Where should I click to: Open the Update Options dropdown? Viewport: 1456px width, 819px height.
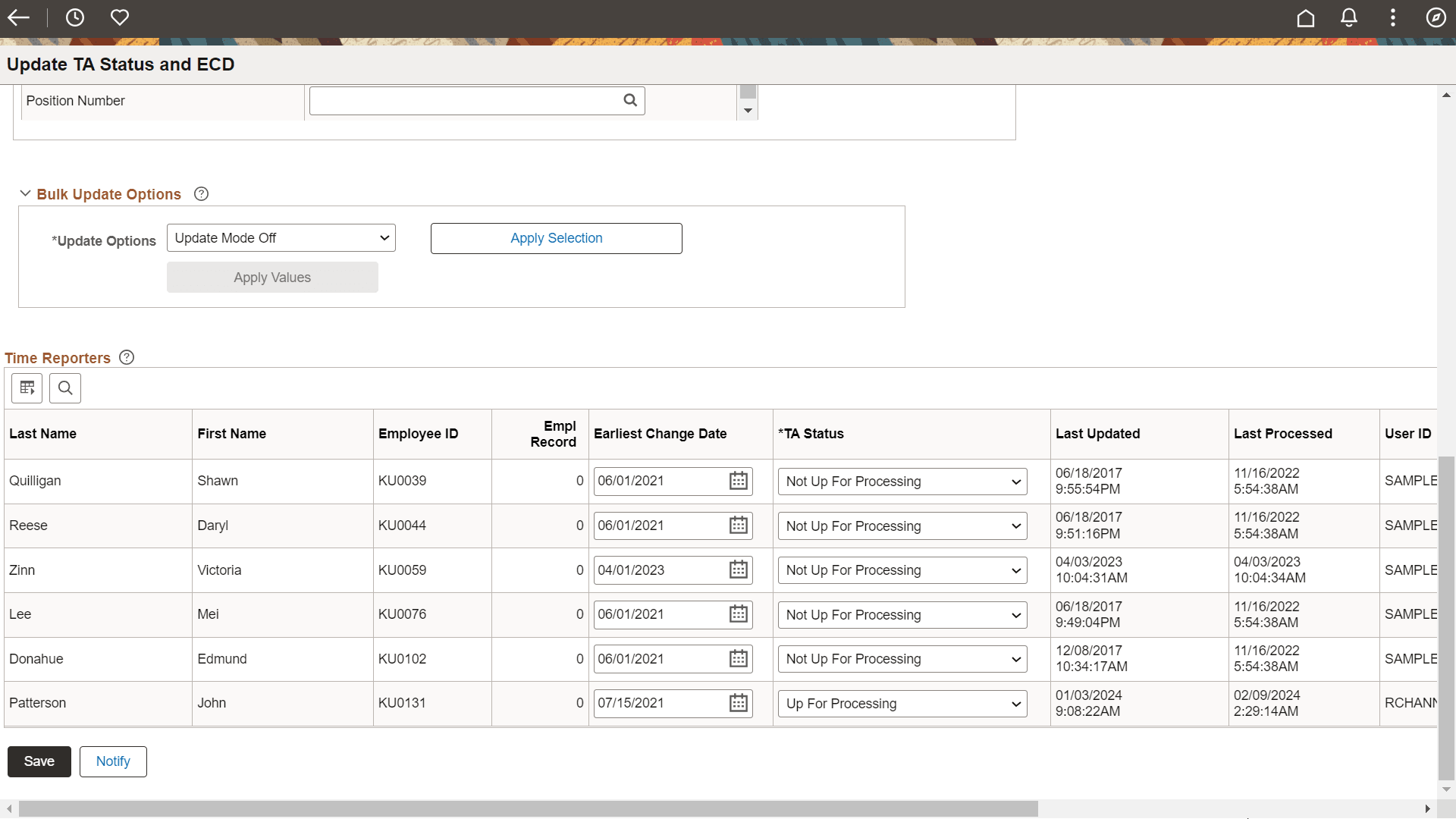coord(281,237)
